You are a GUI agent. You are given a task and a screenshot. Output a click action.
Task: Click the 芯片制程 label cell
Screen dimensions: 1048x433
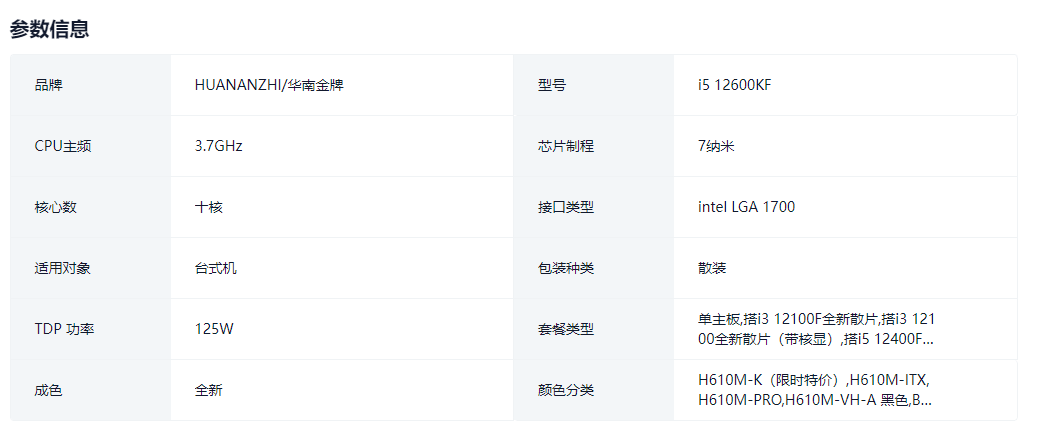click(566, 146)
